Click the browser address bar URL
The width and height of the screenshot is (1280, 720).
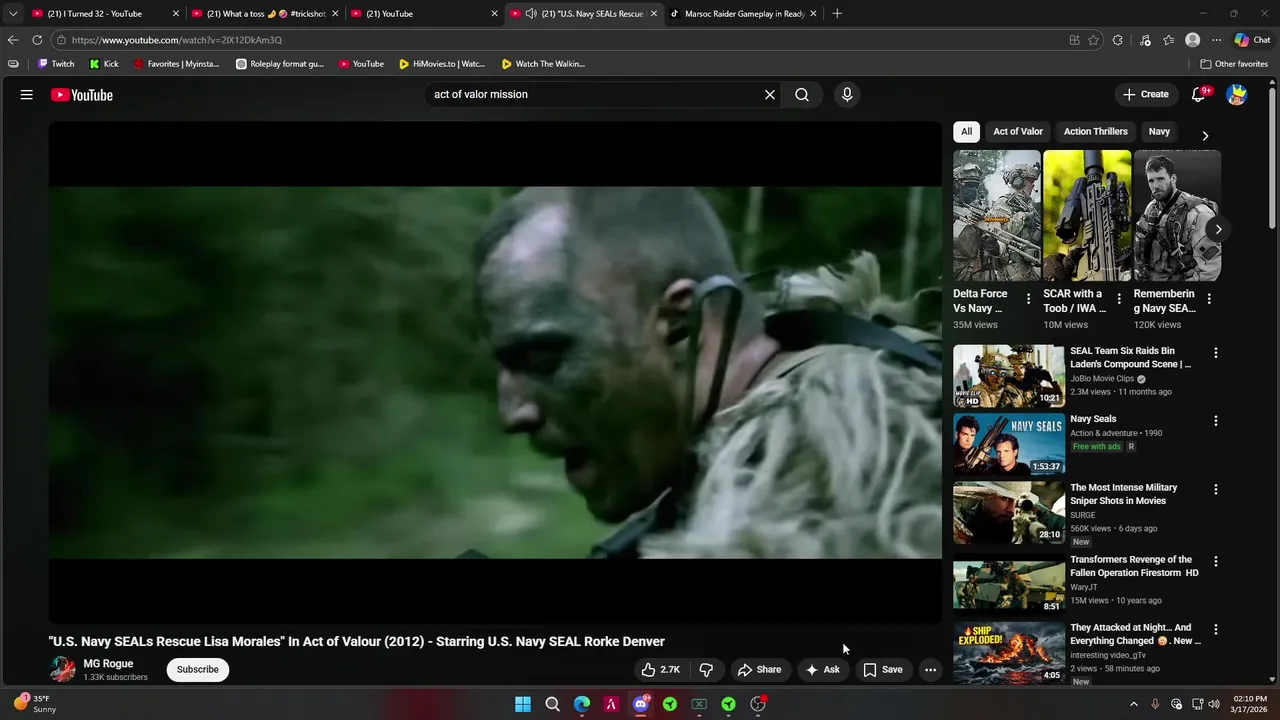pyautogui.click(x=177, y=40)
